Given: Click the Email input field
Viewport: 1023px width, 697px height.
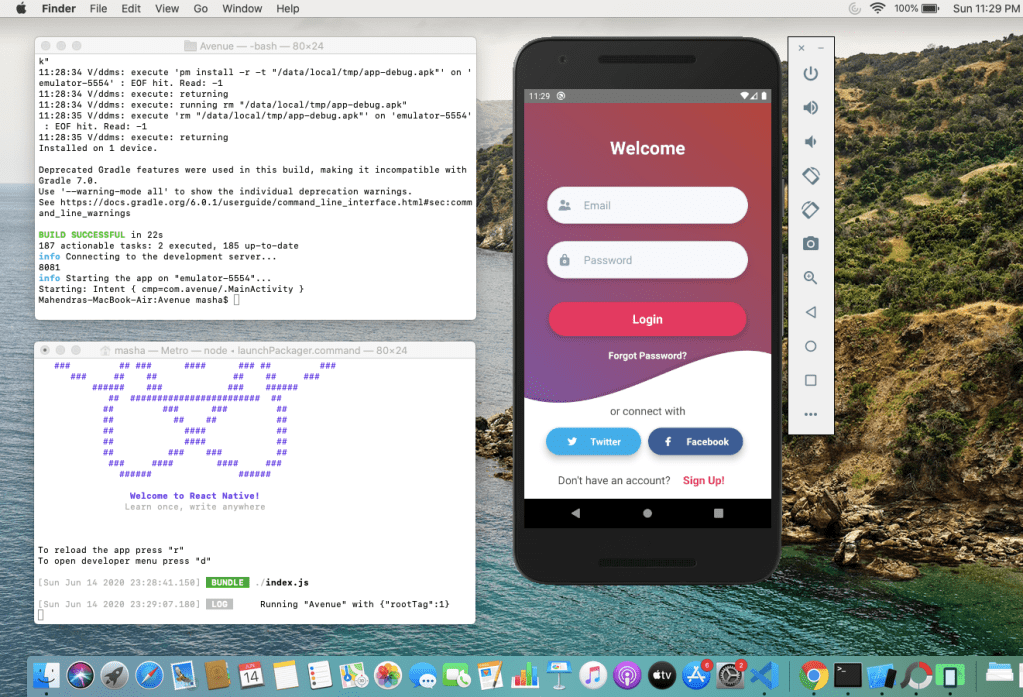Looking at the screenshot, I should pos(647,206).
